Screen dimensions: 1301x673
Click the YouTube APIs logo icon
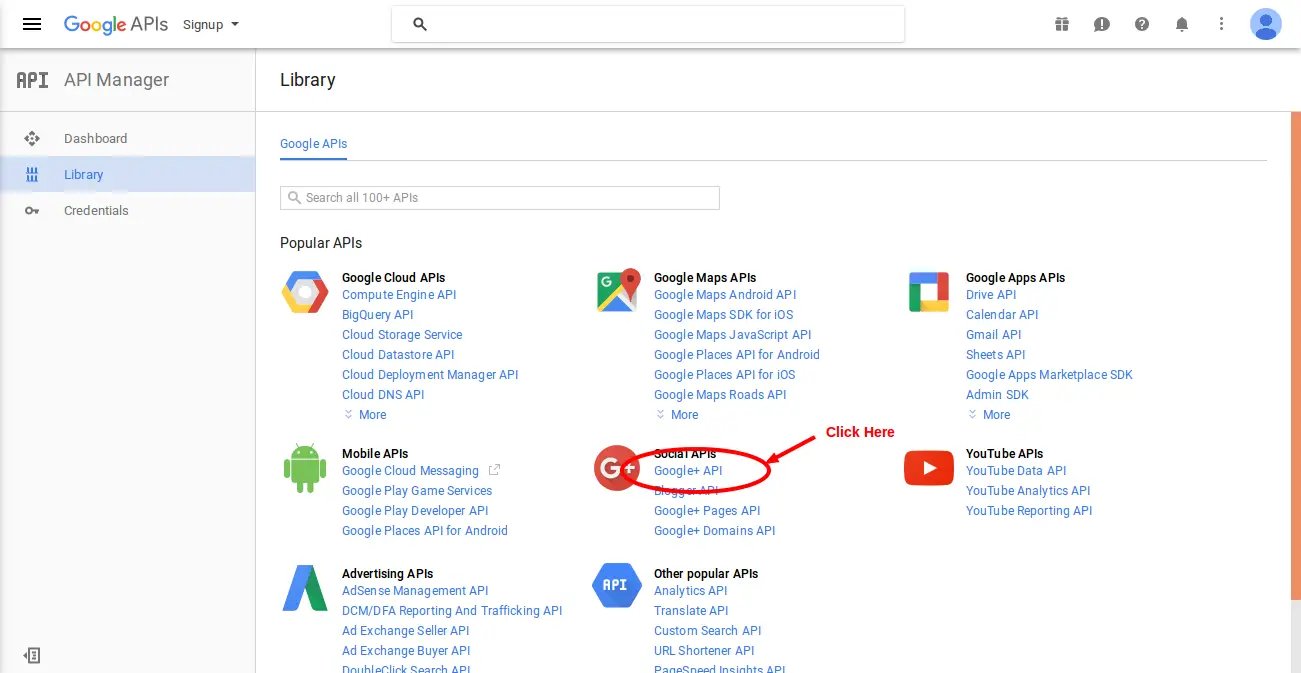point(928,468)
